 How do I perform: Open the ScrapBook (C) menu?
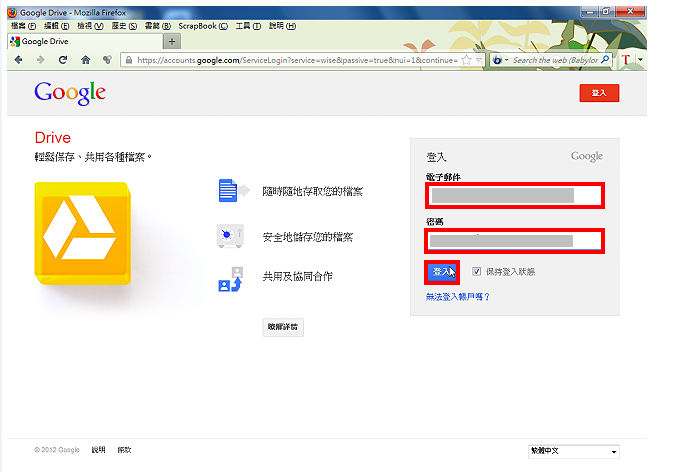tap(203, 26)
